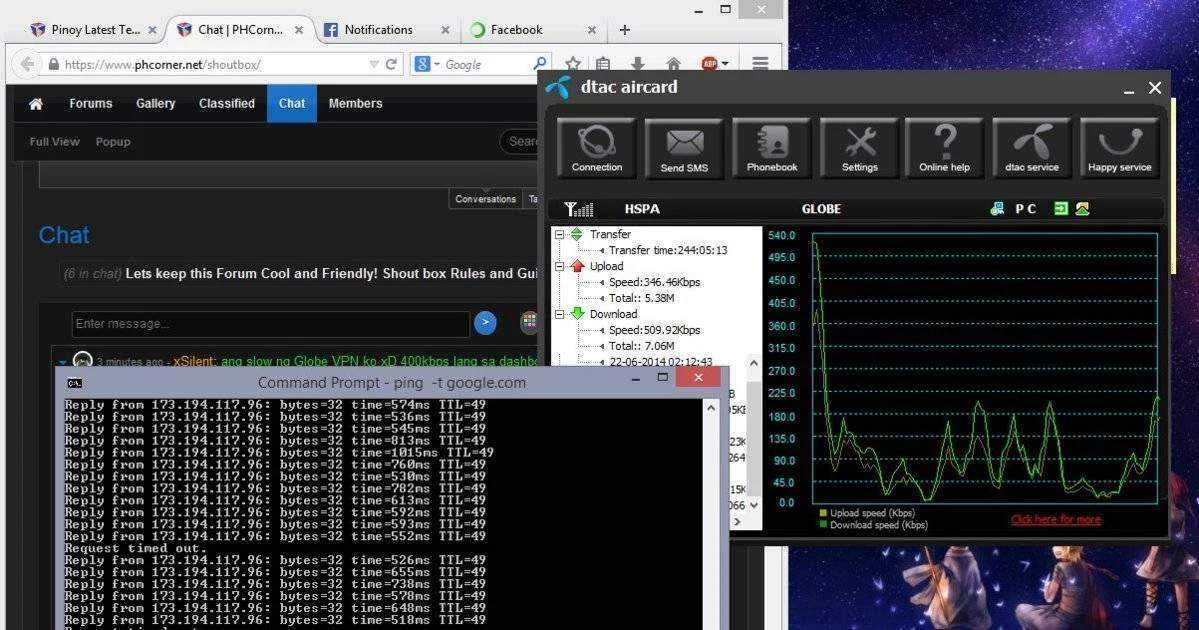
Task: Open the Connection panel in dtac aircard
Action: (x=596, y=148)
